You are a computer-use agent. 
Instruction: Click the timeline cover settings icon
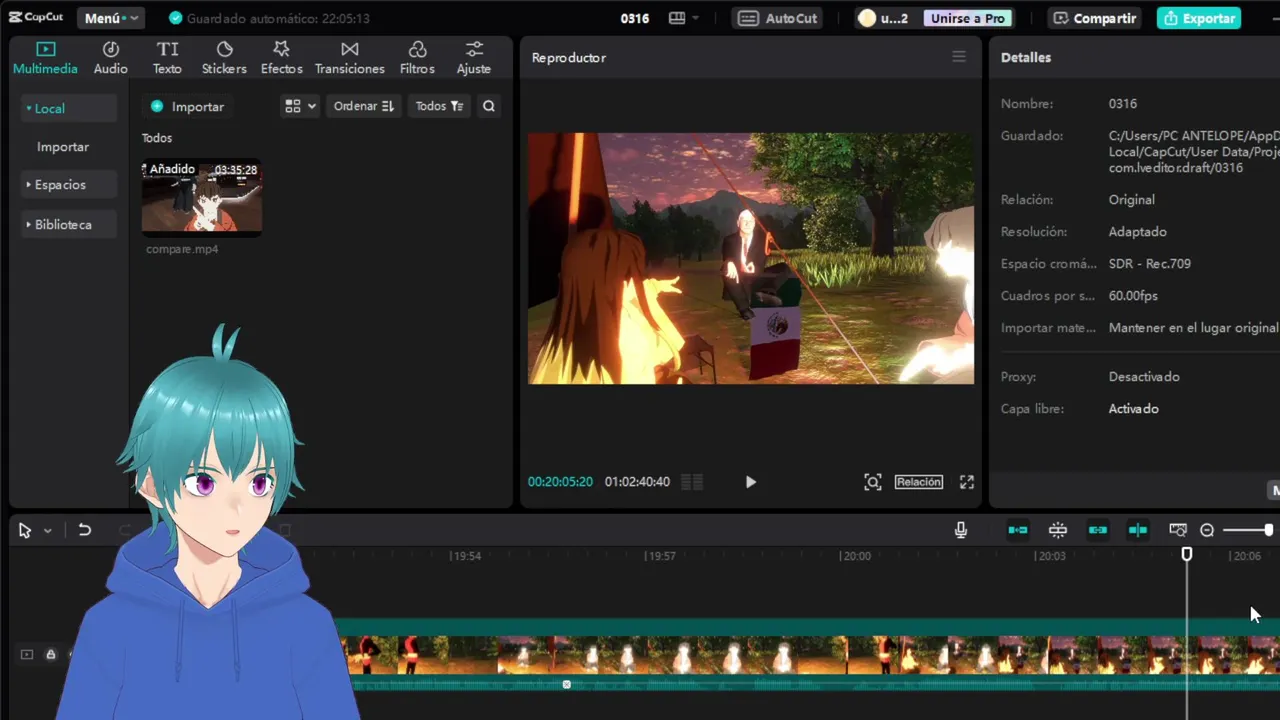click(1178, 530)
